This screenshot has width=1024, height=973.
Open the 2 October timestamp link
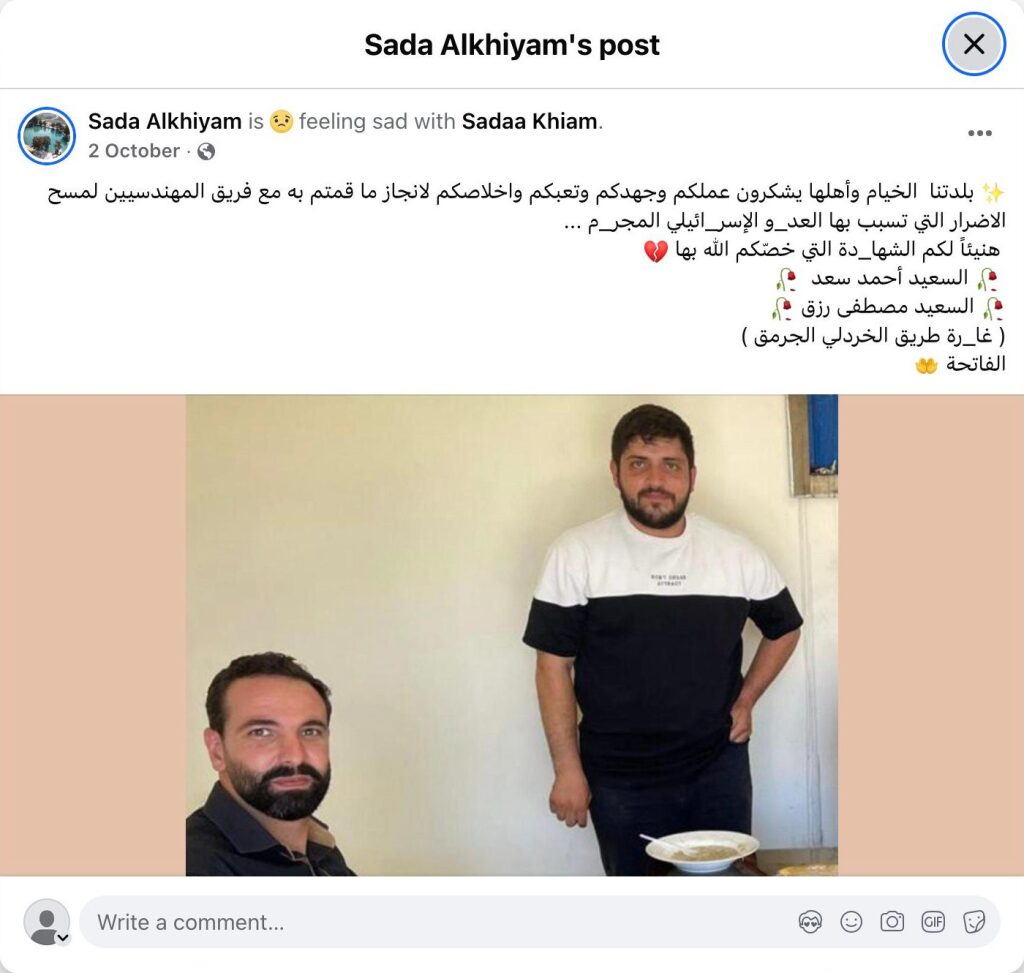coord(134,151)
